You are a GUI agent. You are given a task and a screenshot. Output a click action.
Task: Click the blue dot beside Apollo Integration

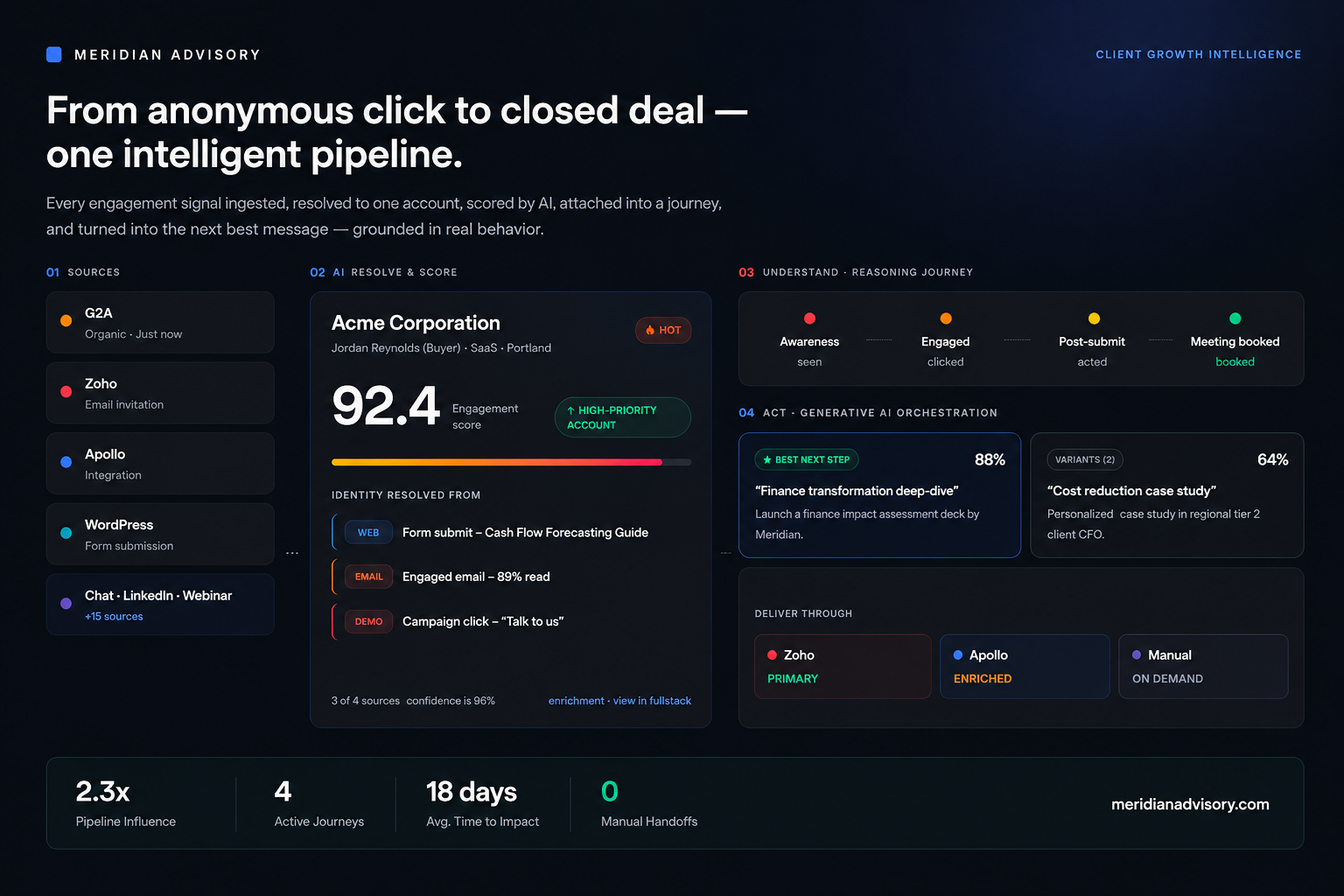coord(66,462)
